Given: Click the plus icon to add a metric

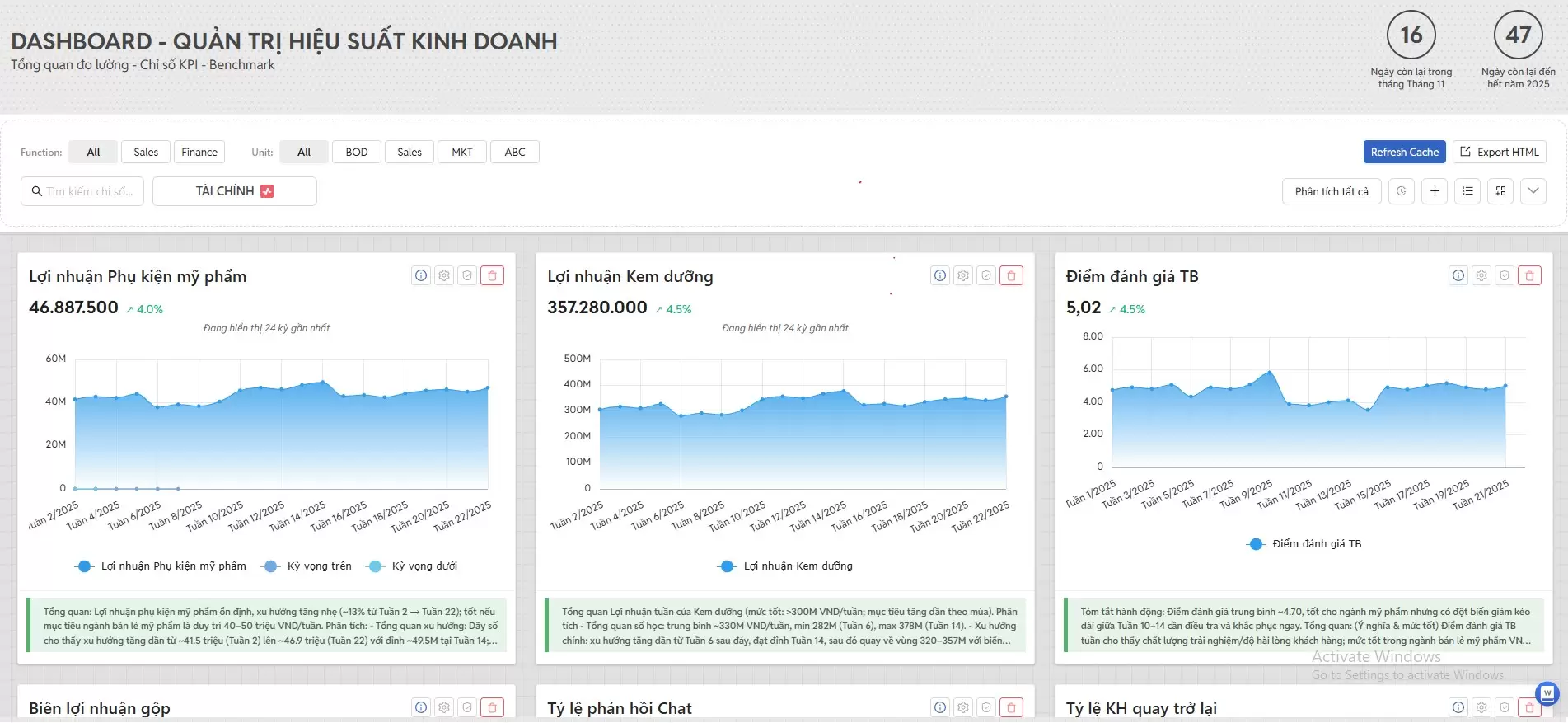Looking at the screenshot, I should tap(1435, 191).
